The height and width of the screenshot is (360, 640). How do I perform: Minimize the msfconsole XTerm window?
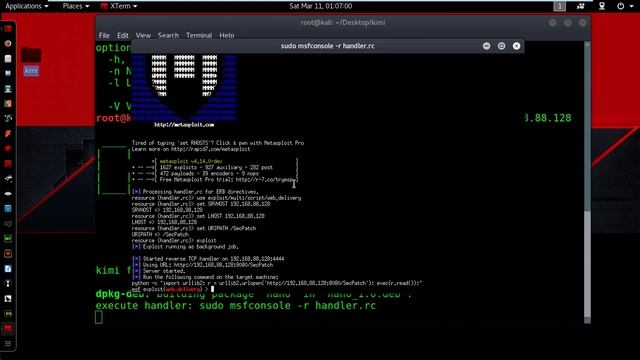tap(486, 46)
